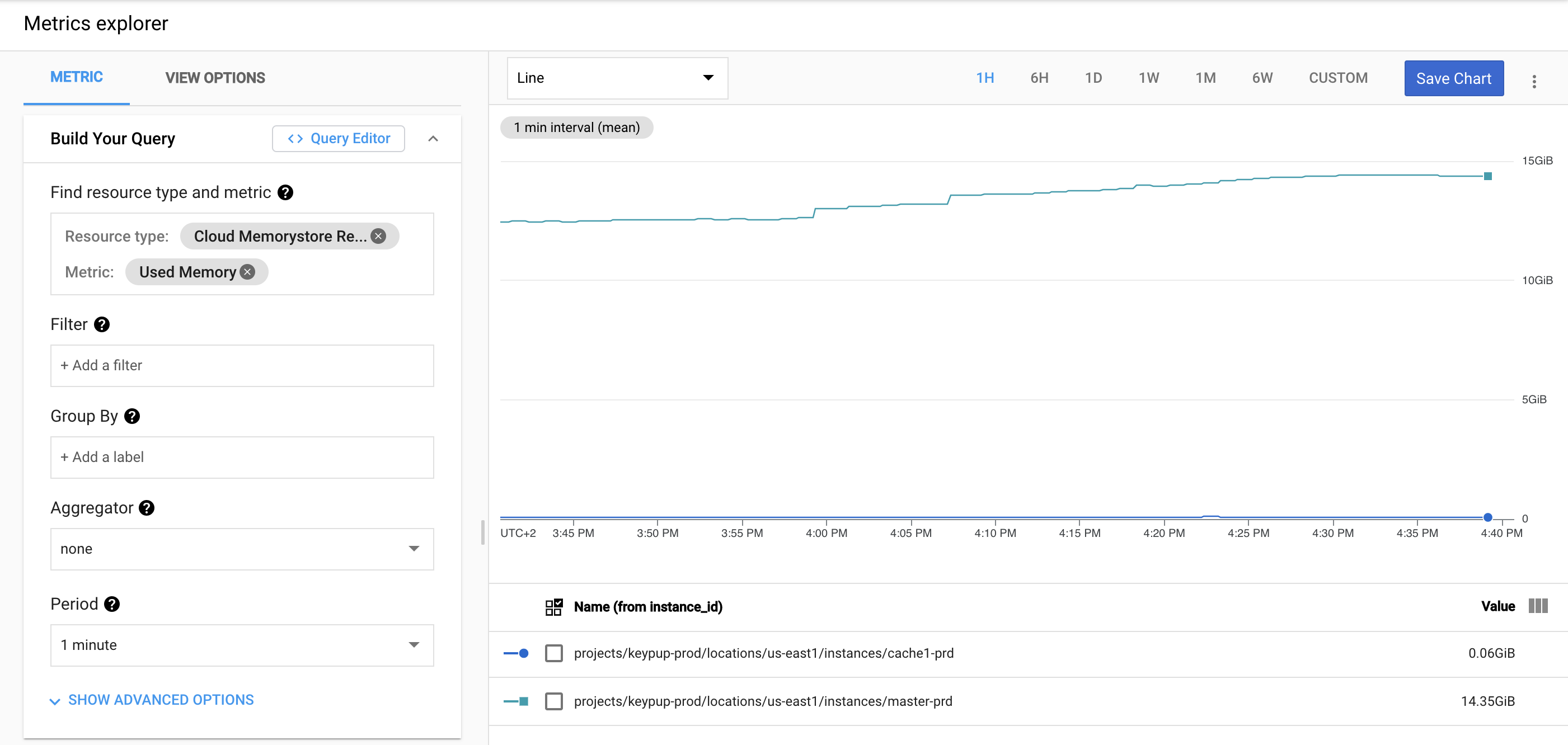This screenshot has width=1568, height=745.
Task: Check the cache1-prd instance checkbox
Action: pyautogui.click(x=553, y=653)
